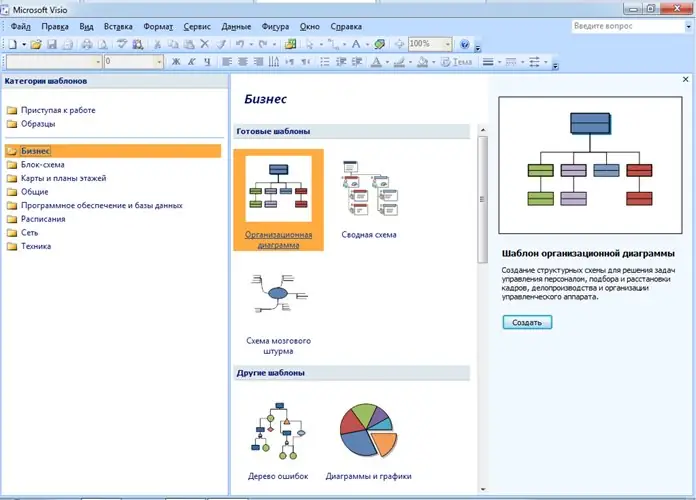The width and height of the screenshot is (696, 500).
Task: Click the Save diskette icon
Action: (x=52, y=44)
